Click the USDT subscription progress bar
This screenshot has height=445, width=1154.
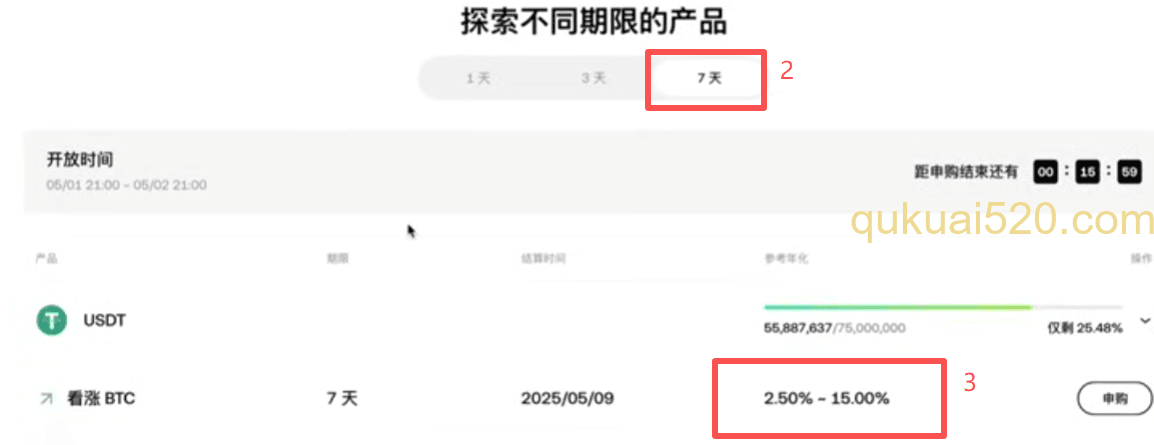[944, 307]
